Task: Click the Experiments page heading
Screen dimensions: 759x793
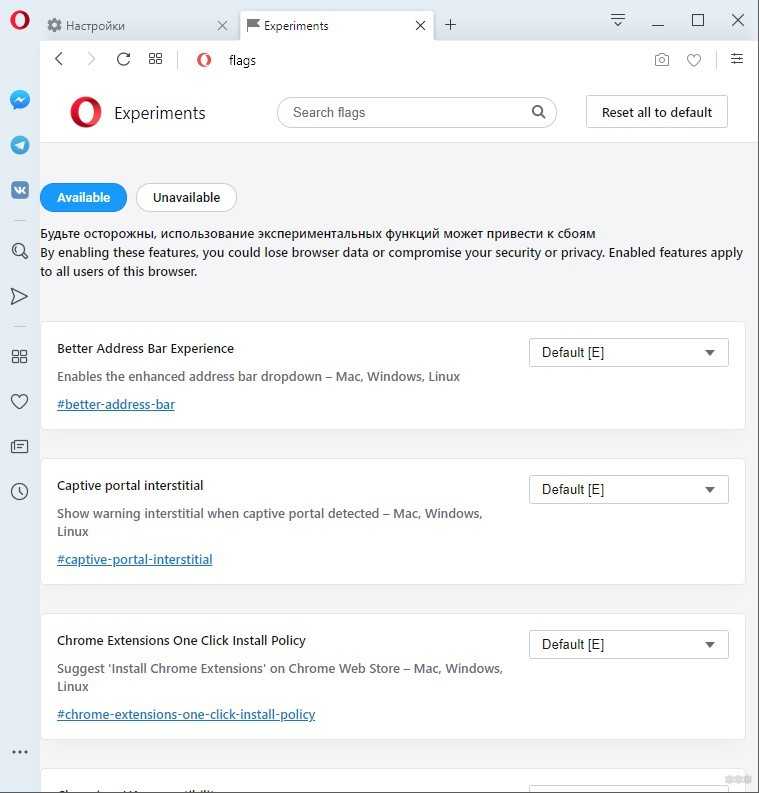Action: [x=160, y=113]
